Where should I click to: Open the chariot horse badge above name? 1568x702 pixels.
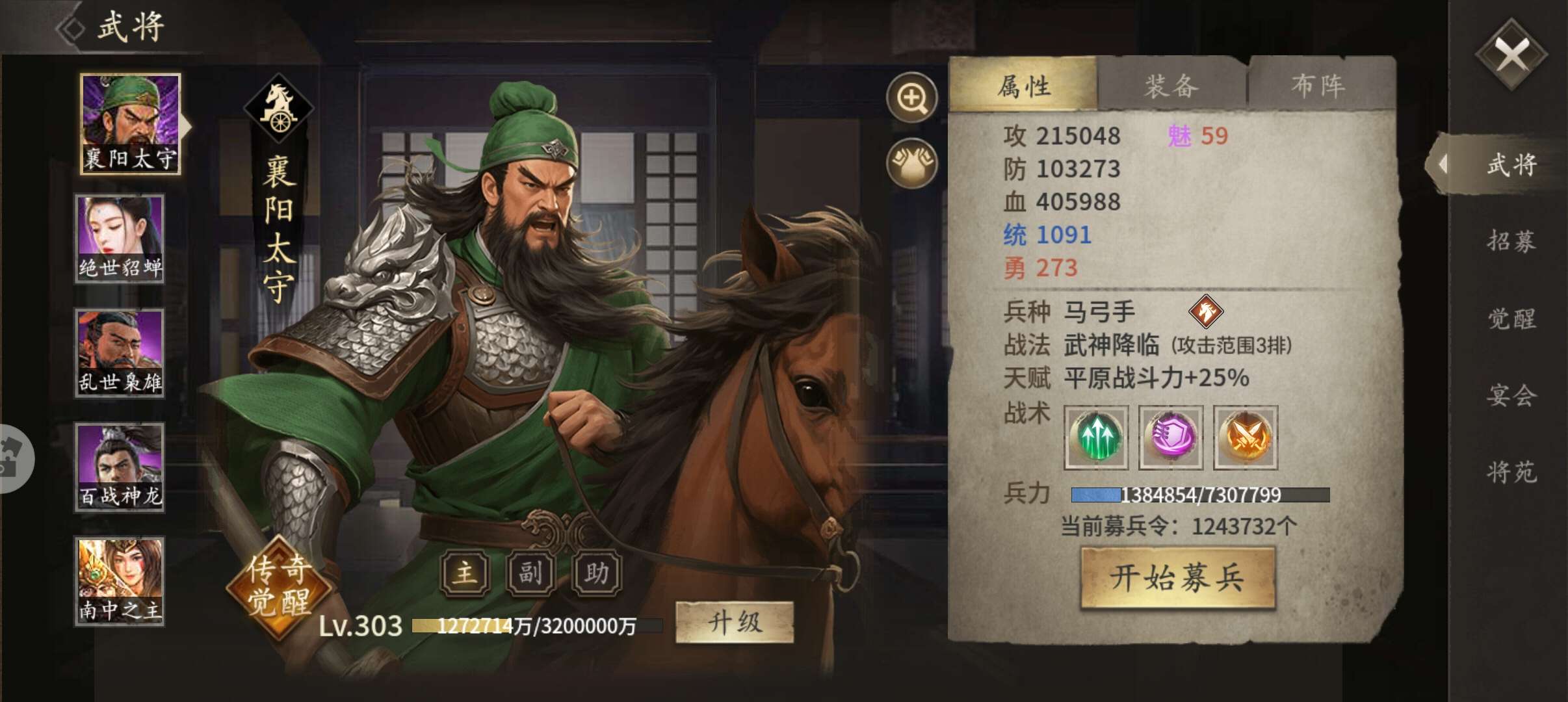pyautogui.click(x=279, y=109)
